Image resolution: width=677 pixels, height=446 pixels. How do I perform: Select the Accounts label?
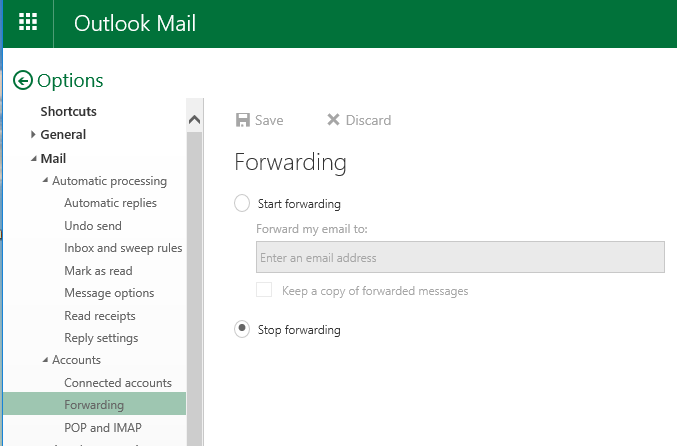click(76, 360)
